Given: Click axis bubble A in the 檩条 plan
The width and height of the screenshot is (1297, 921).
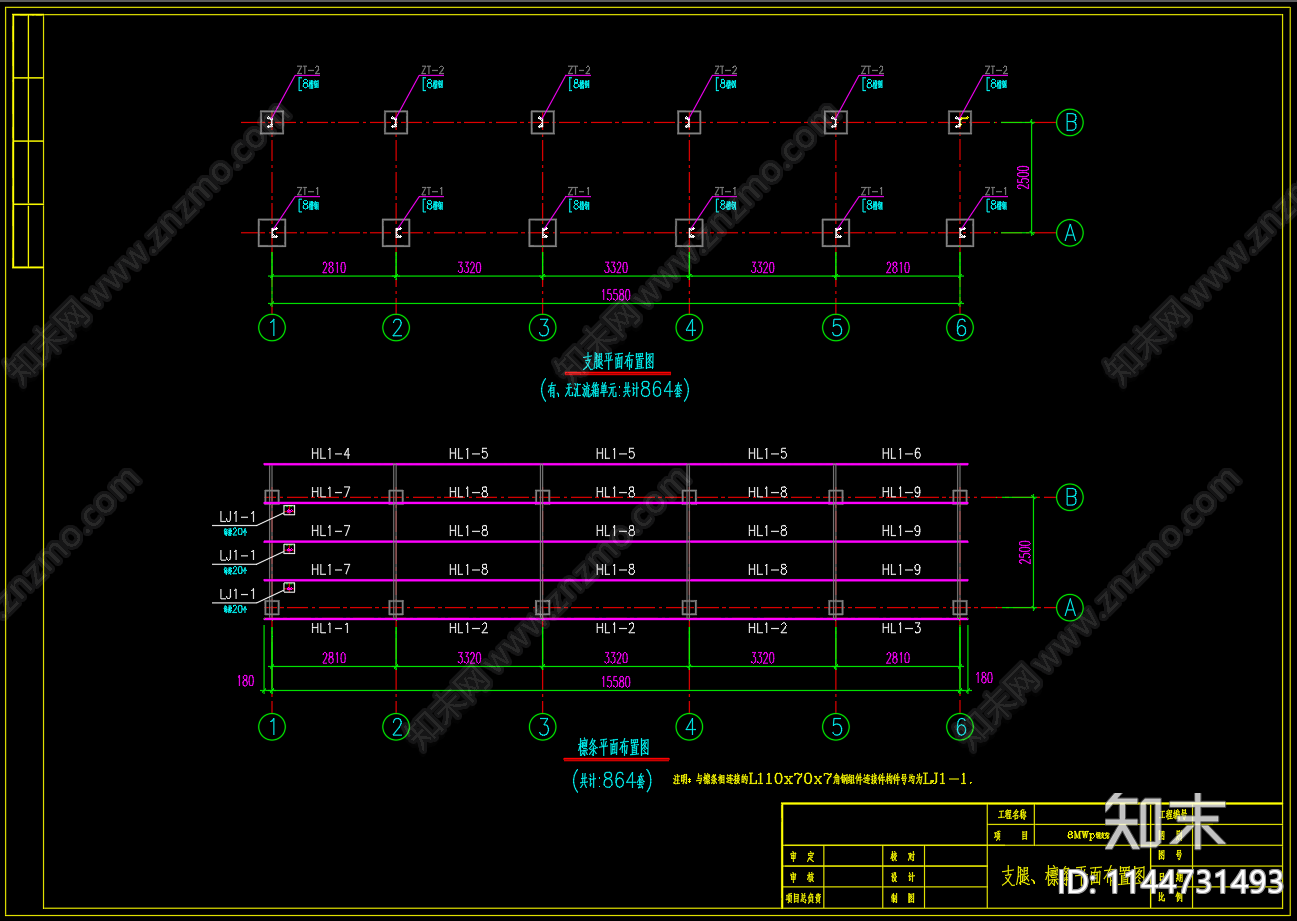Looking at the screenshot, I should tap(1070, 607).
